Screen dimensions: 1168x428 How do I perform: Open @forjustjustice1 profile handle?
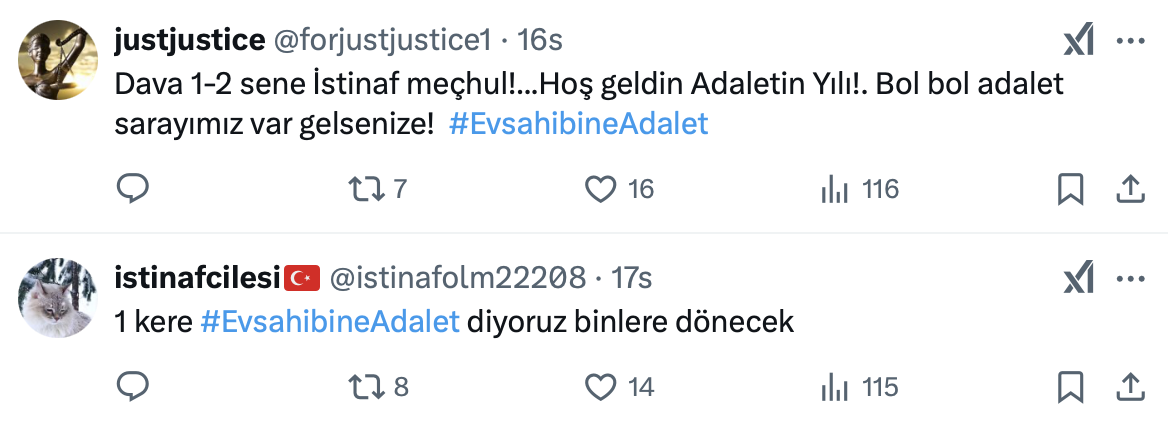click(x=382, y=40)
